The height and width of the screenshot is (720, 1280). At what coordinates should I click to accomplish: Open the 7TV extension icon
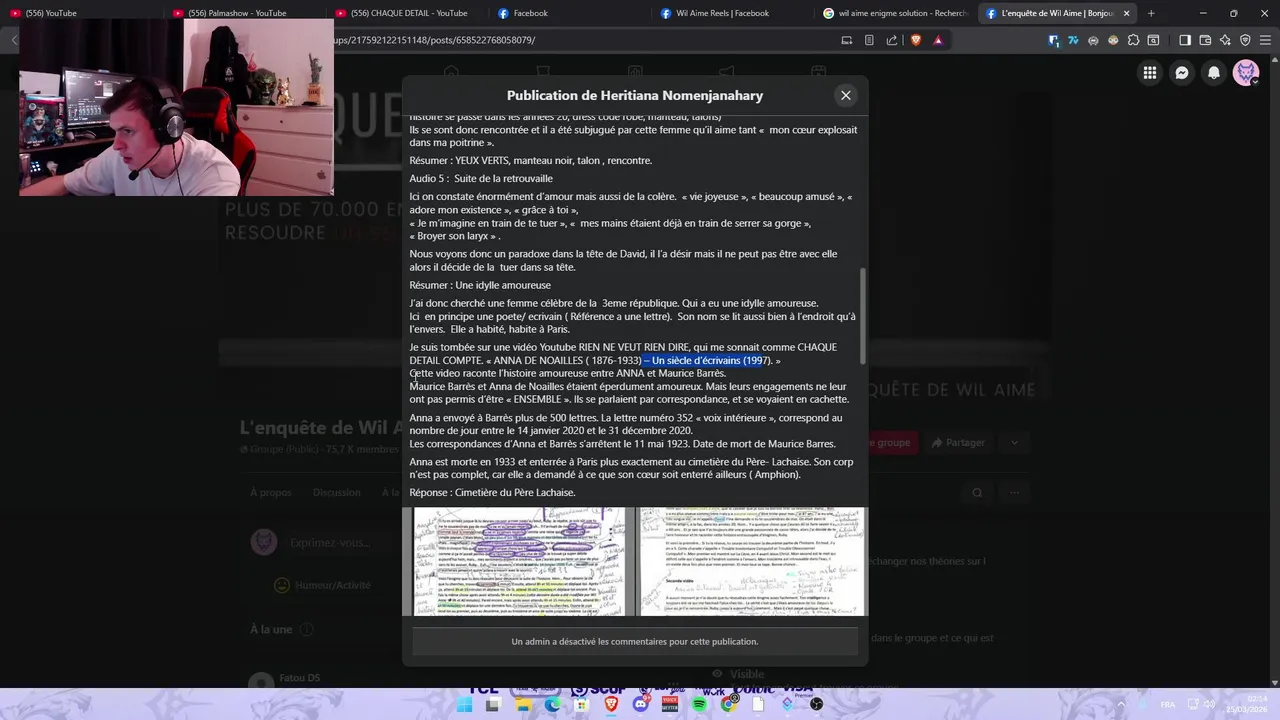click(x=1073, y=40)
